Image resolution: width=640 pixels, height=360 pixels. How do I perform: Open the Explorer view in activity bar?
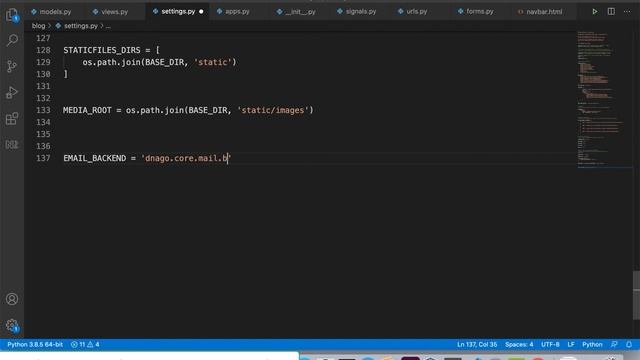(x=12, y=15)
